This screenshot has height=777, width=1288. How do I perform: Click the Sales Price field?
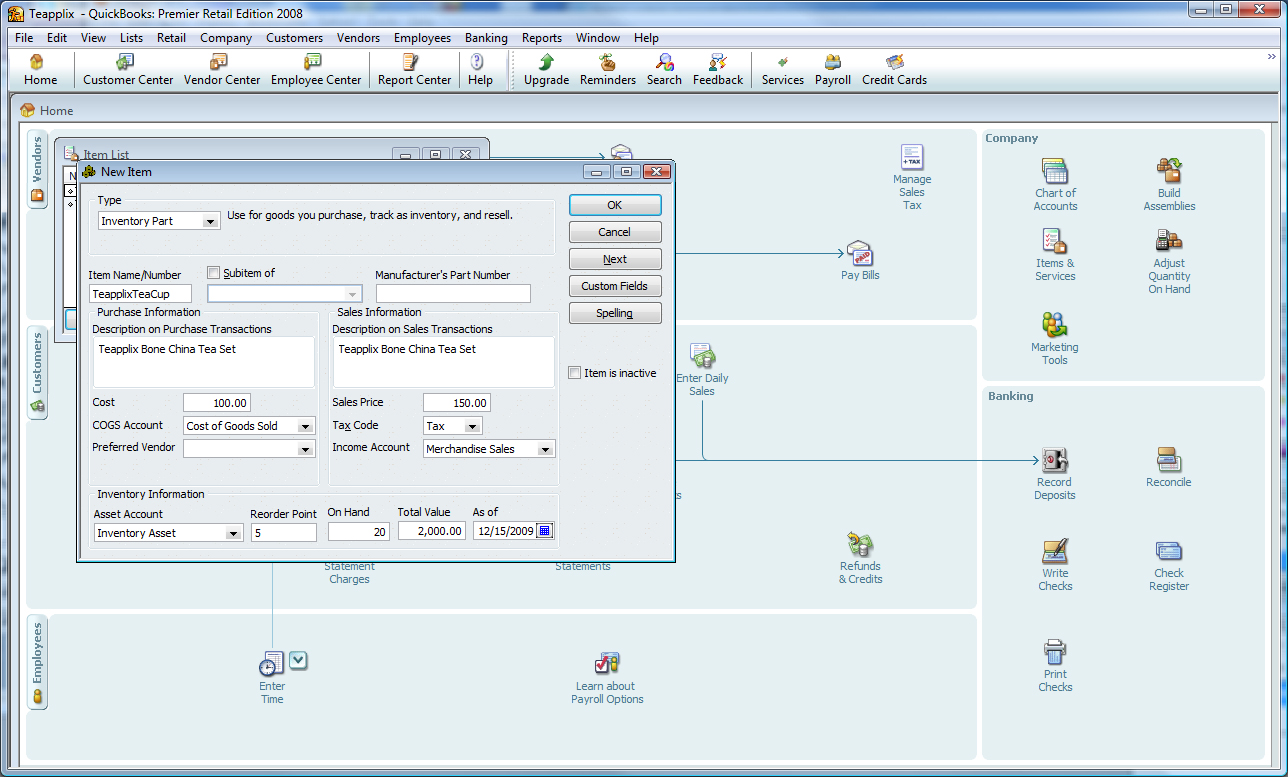457,403
